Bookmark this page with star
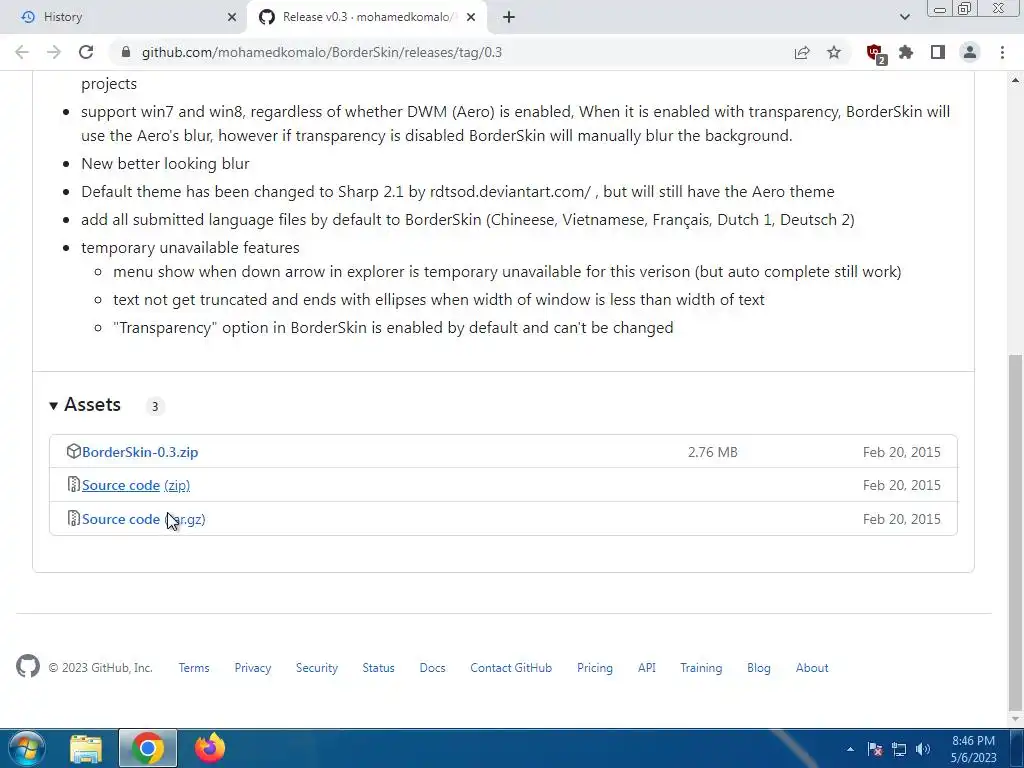 834,52
